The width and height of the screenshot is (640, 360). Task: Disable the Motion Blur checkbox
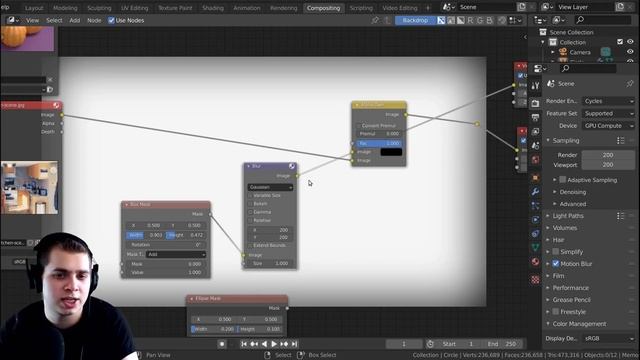[556, 264]
